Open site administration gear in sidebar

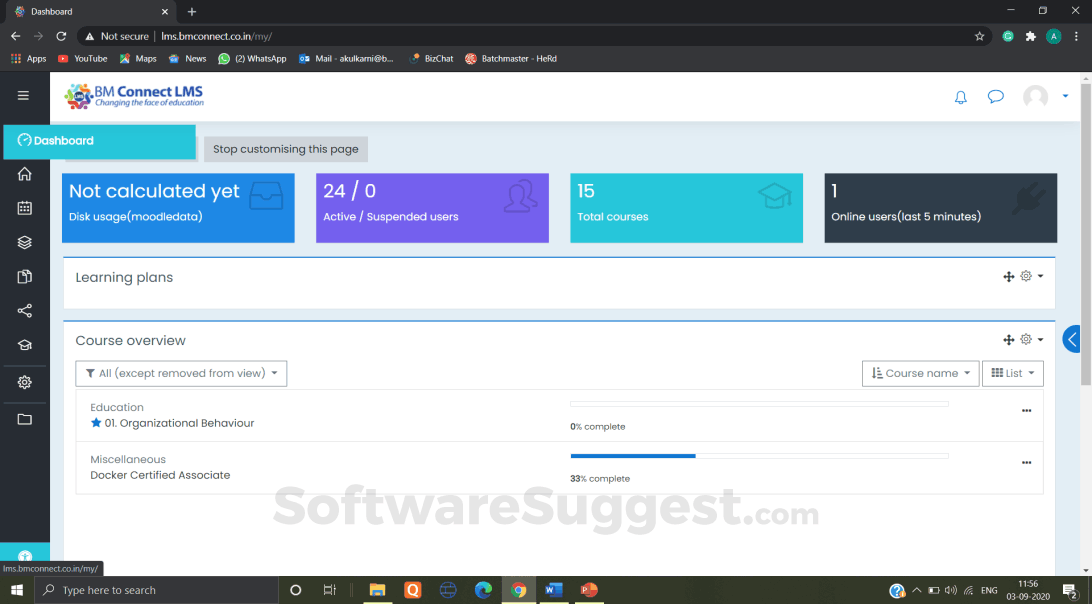tap(24, 382)
